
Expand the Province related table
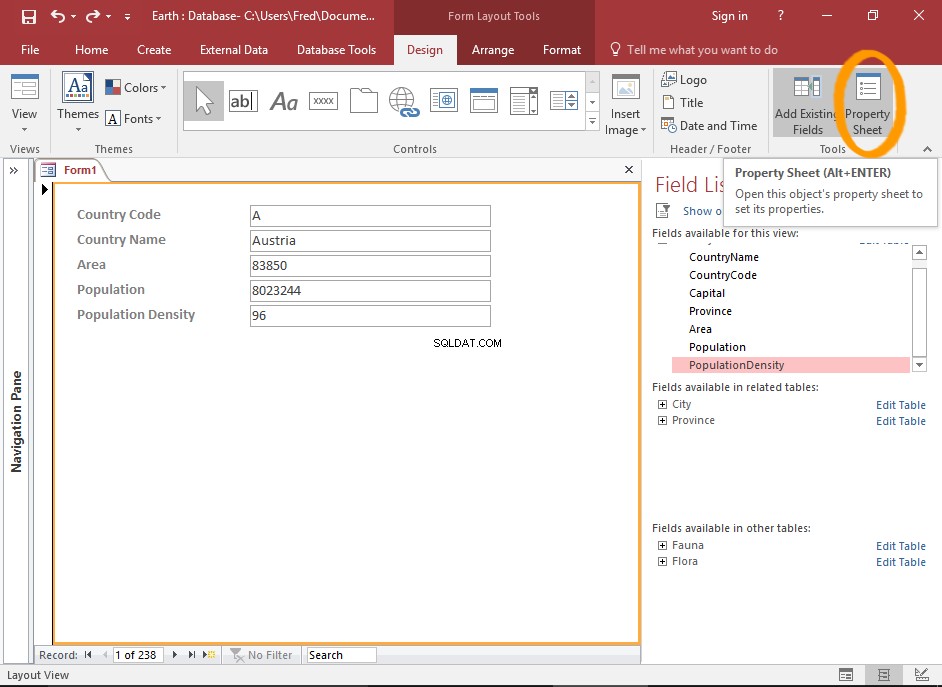tap(662, 420)
